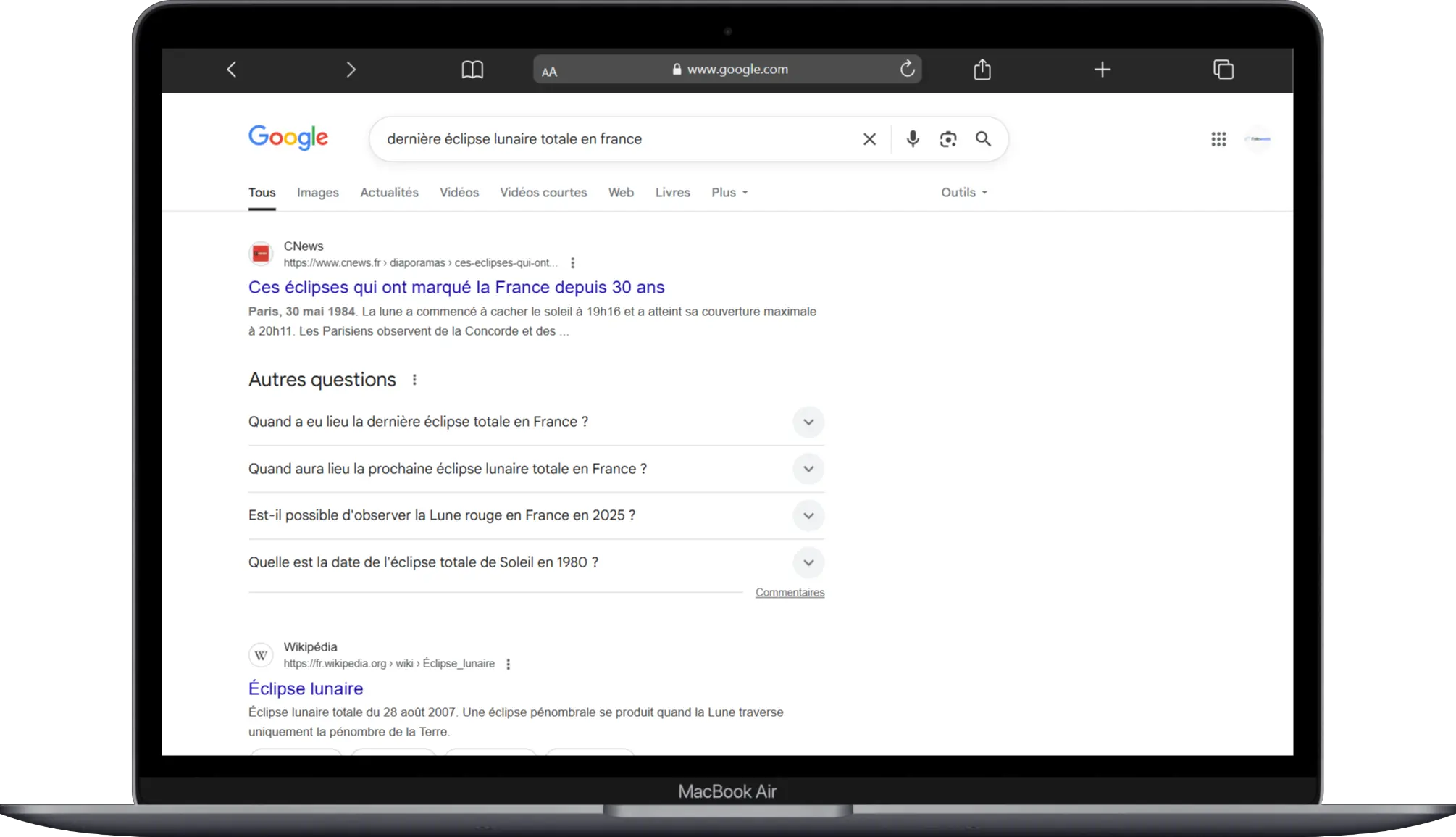Expand 'Quand a eu lieu la dernière éclipse totale' question
1456x837 pixels.
536,422
